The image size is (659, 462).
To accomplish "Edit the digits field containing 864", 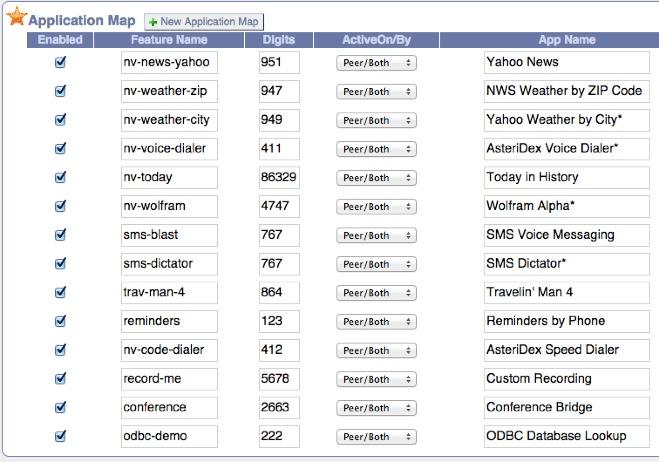I will (279, 292).
